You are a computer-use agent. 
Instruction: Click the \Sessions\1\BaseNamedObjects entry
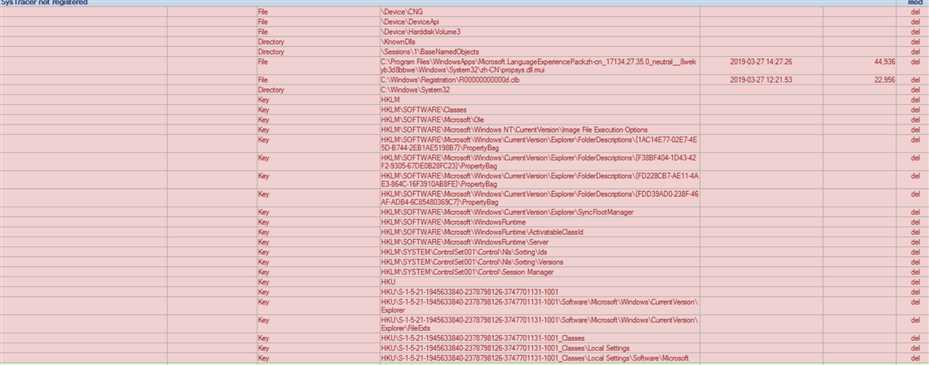(430, 52)
